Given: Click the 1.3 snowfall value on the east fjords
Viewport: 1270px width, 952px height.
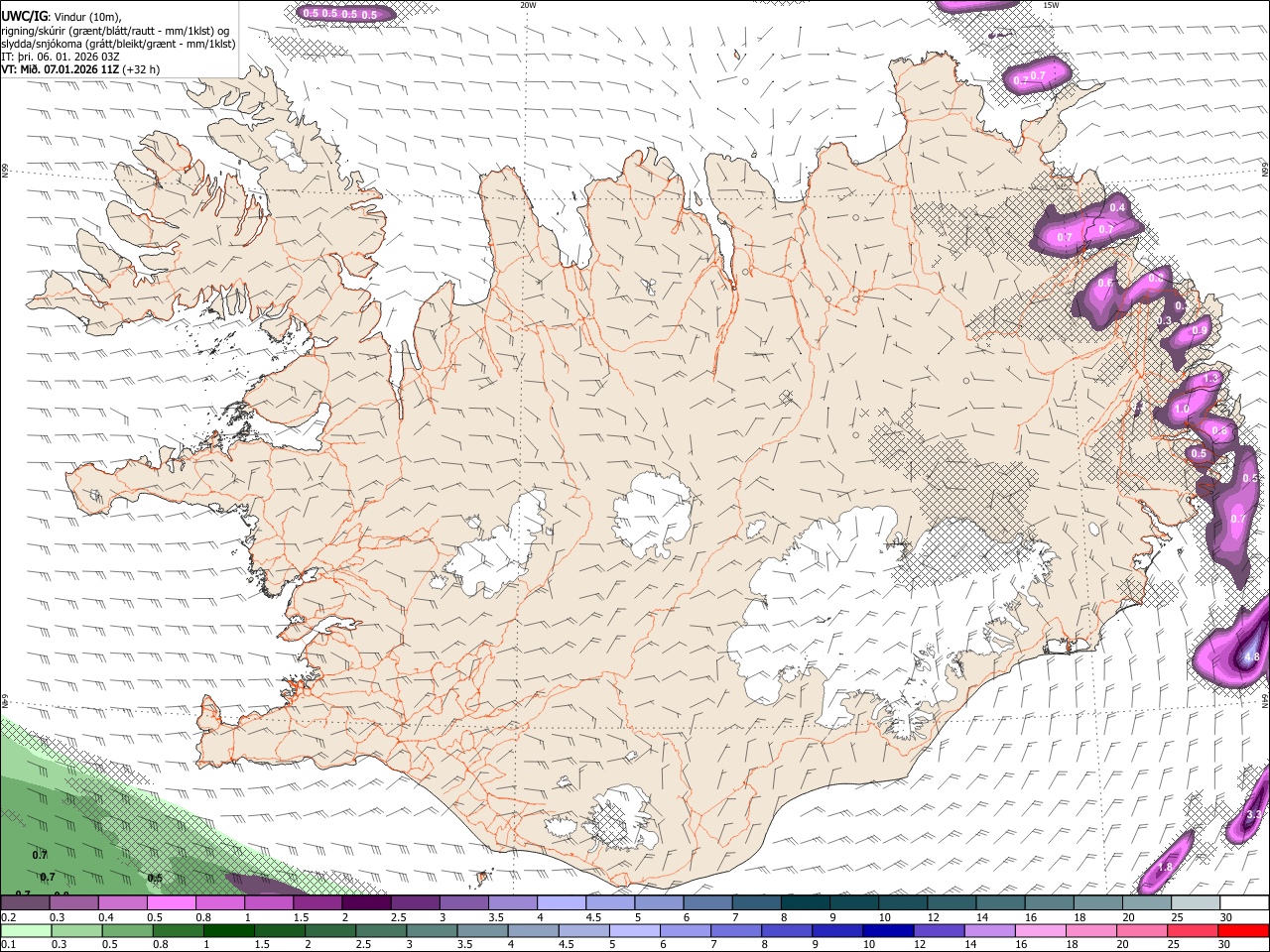Looking at the screenshot, I should (x=1210, y=379).
